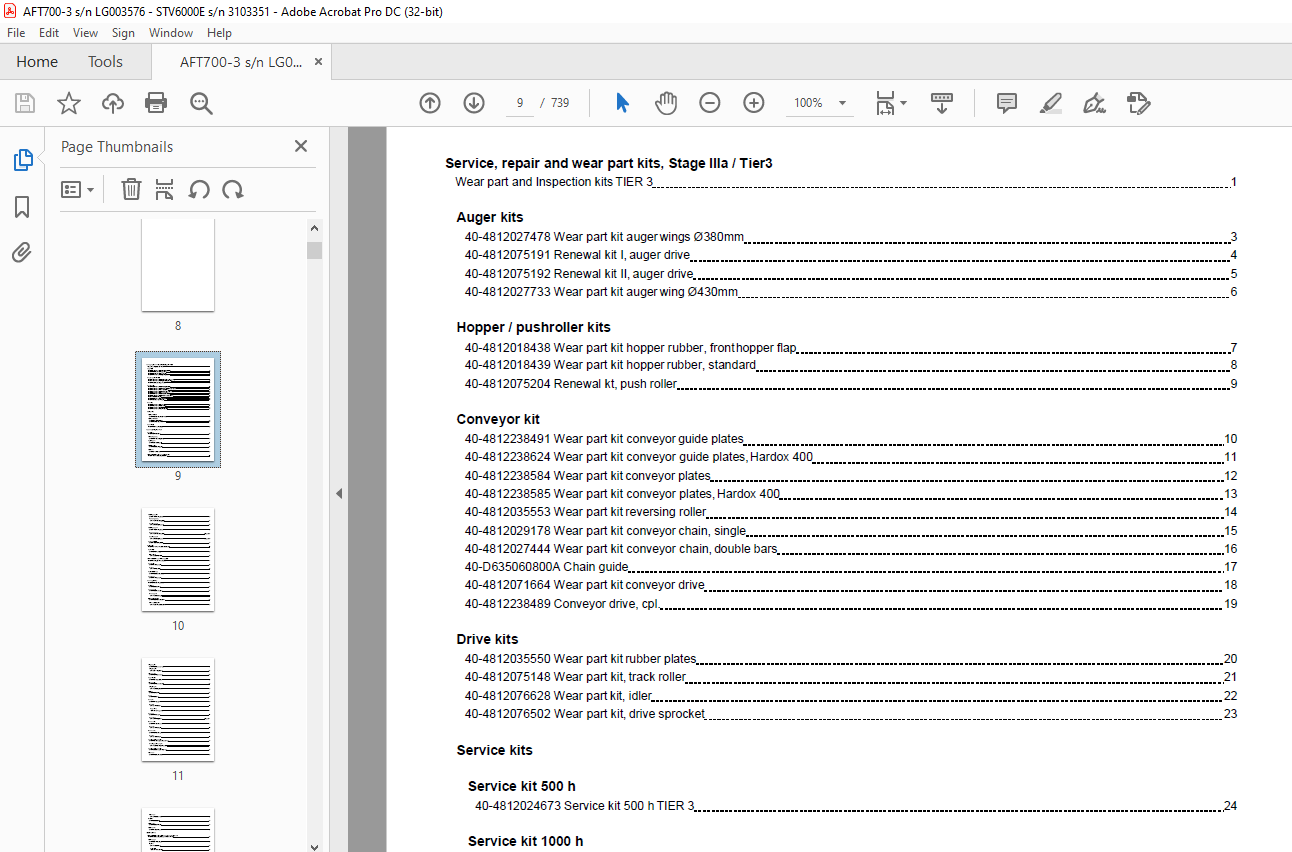1292x852 pixels.
Task: Open the Sign menu
Action: click(123, 33)
